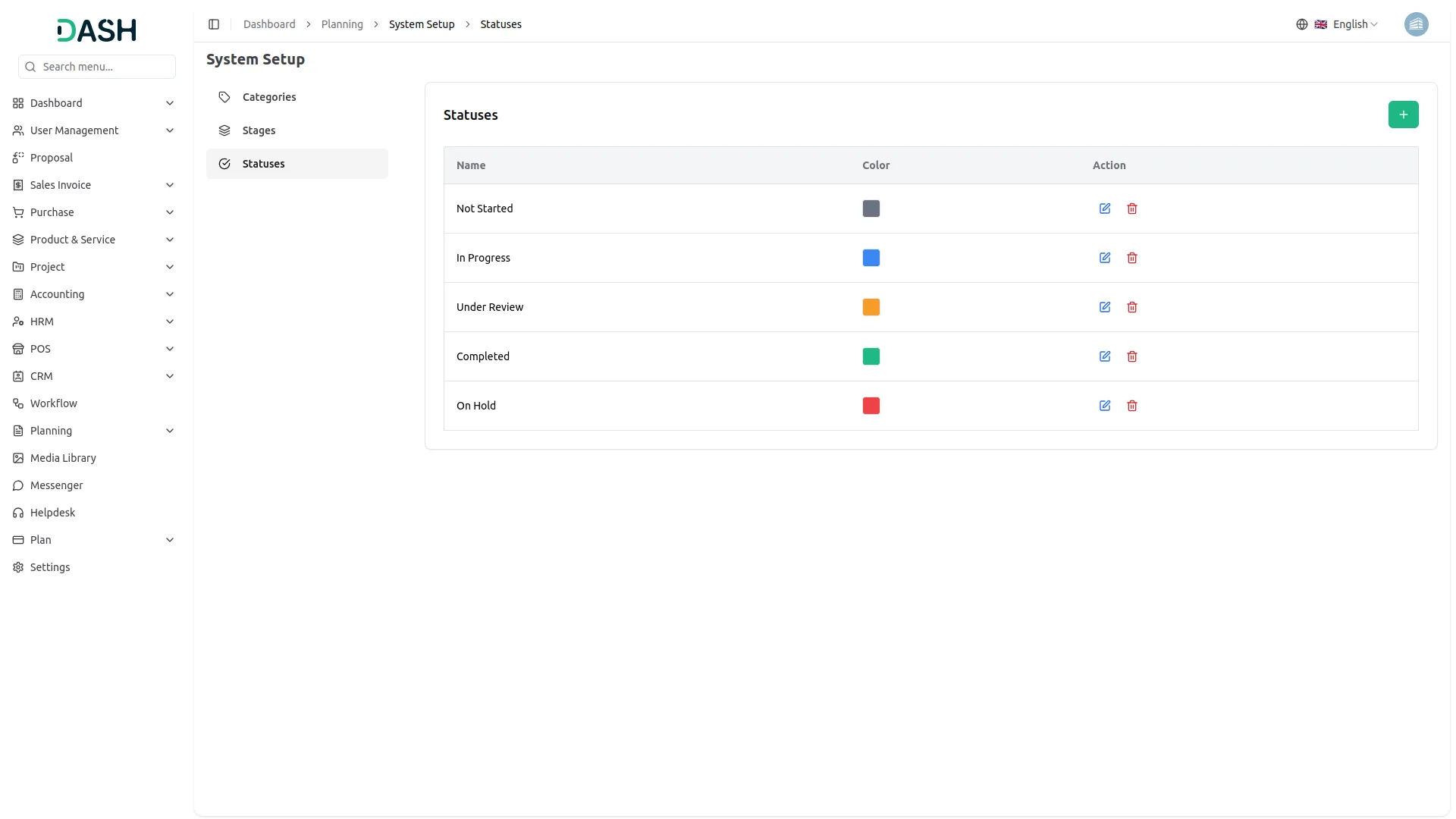Switch to the Categories setup tab

click(x=269, y=97)
